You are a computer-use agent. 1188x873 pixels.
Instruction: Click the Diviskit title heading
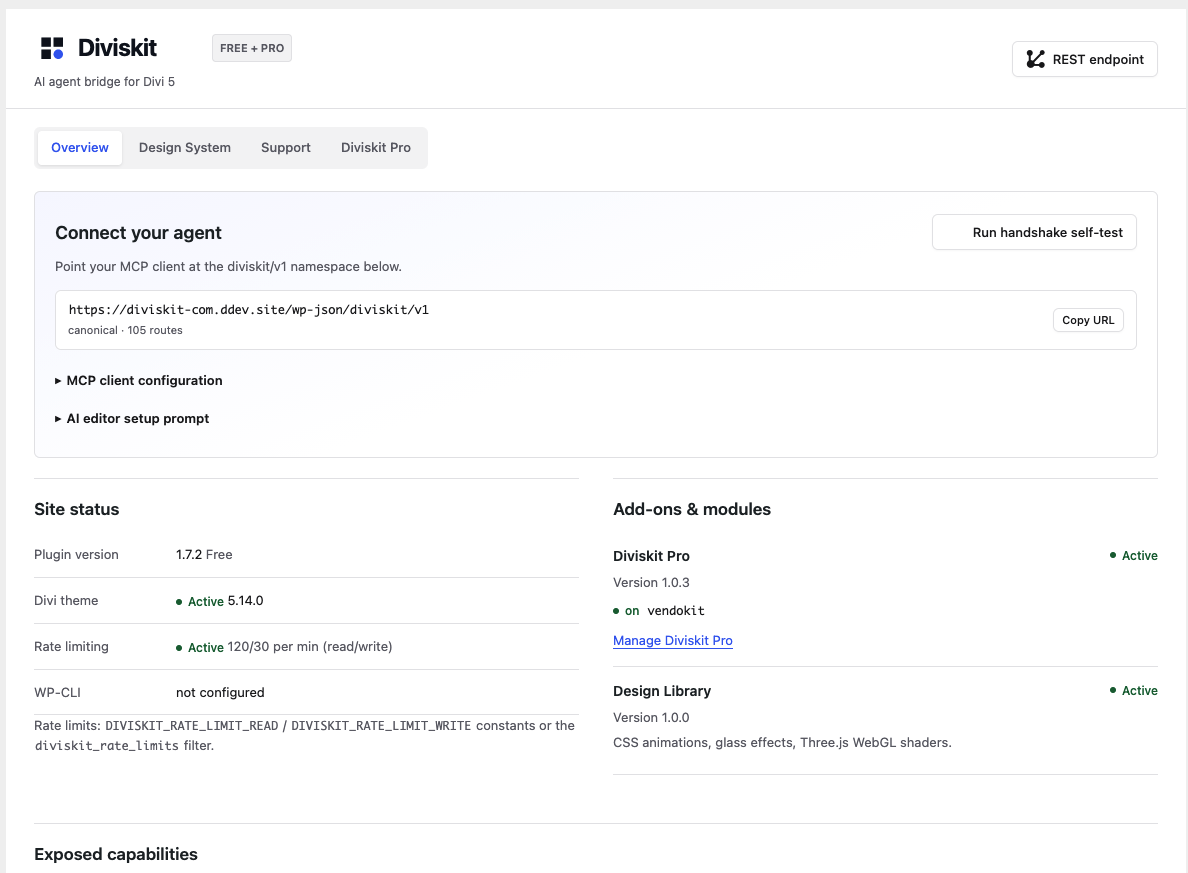(x=117, y=48)
